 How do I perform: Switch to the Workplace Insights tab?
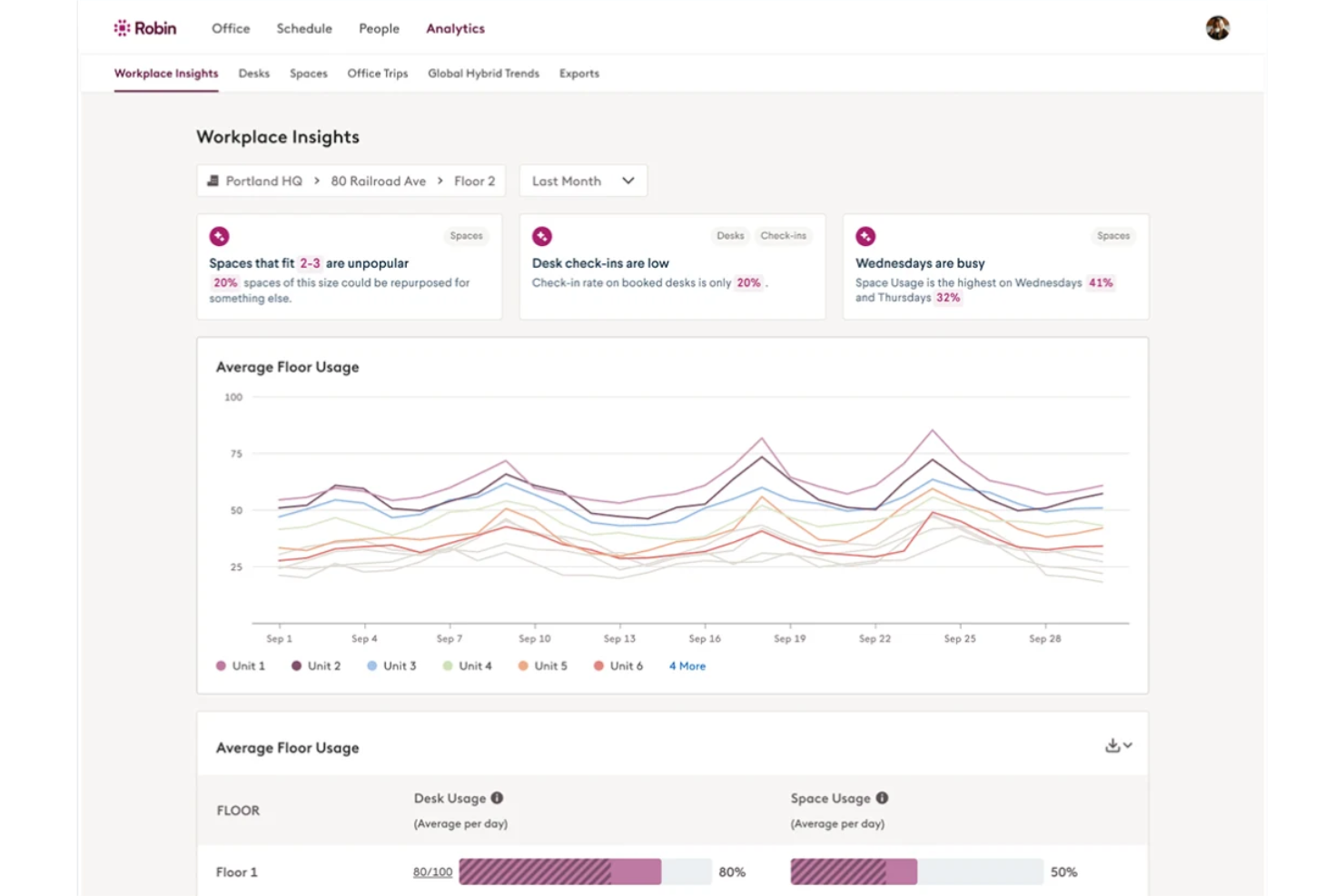166,74
